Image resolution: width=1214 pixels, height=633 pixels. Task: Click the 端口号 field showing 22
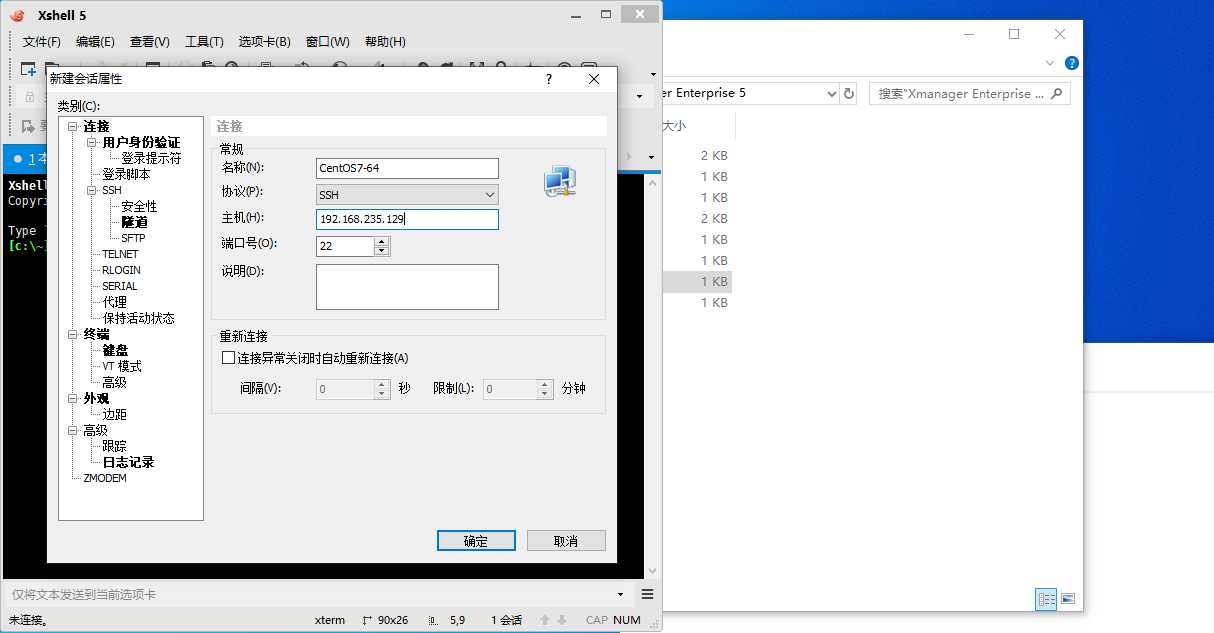pos(345,246)
